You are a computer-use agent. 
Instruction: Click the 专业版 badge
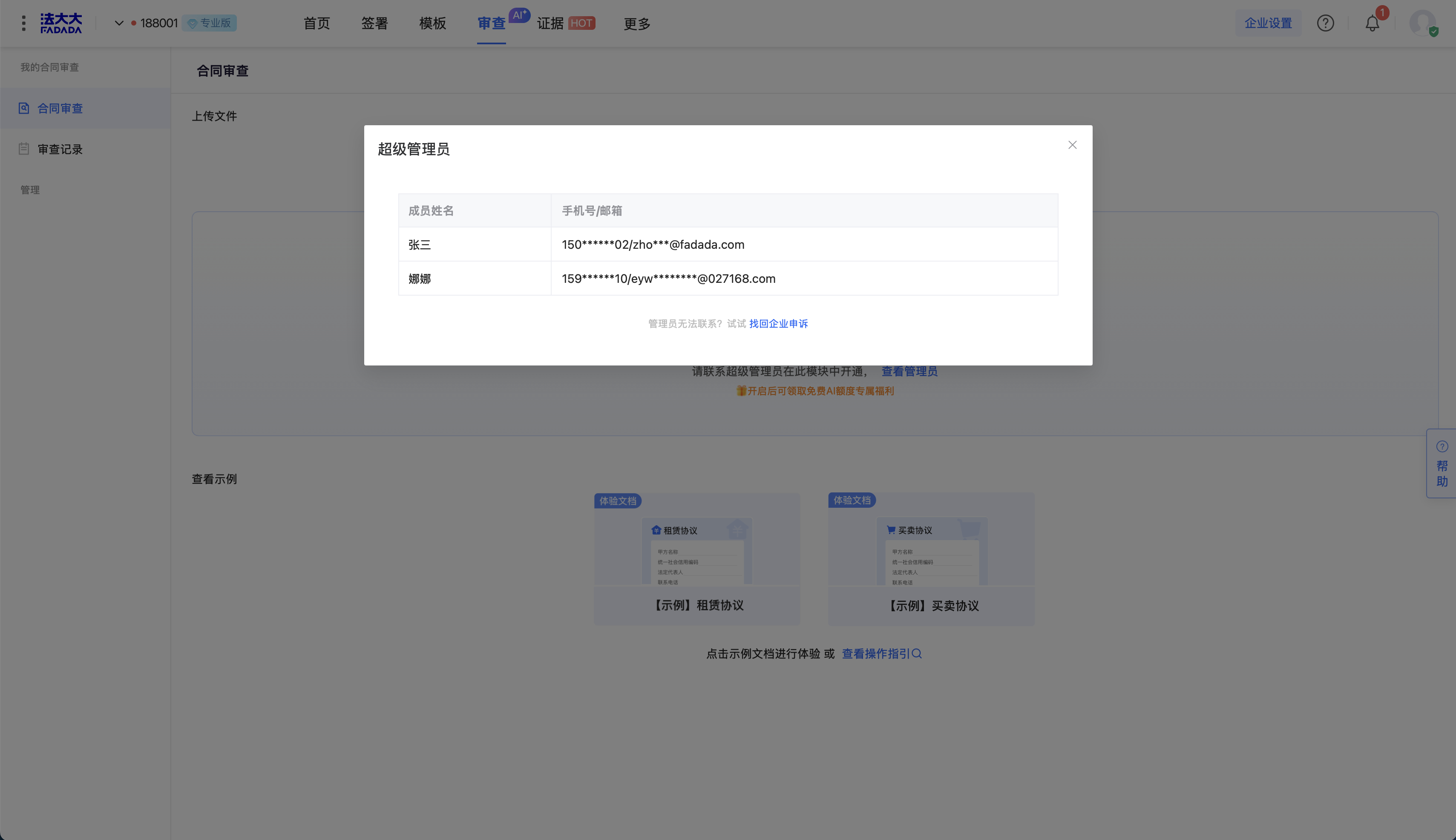pos(210,23)
